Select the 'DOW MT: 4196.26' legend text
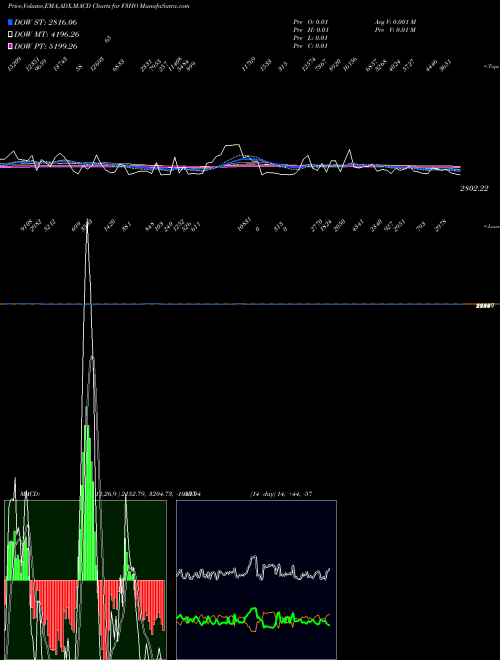500x660 pixels. pos(47,35)
